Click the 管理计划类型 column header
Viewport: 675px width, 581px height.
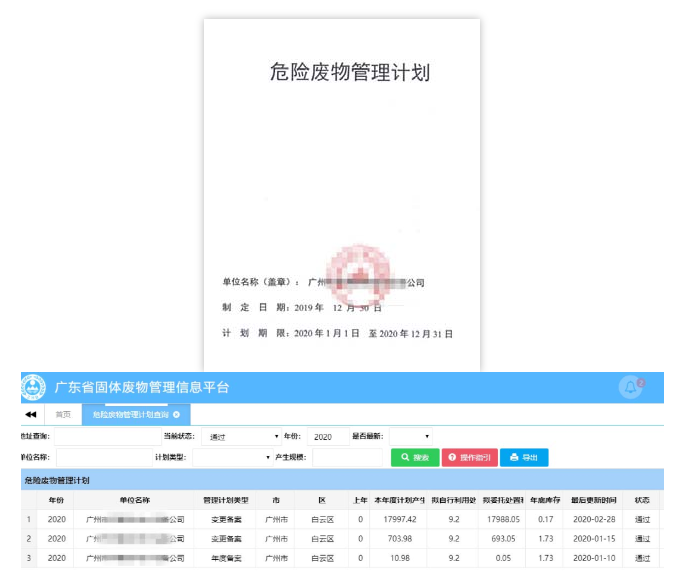(x=226, y=500)
